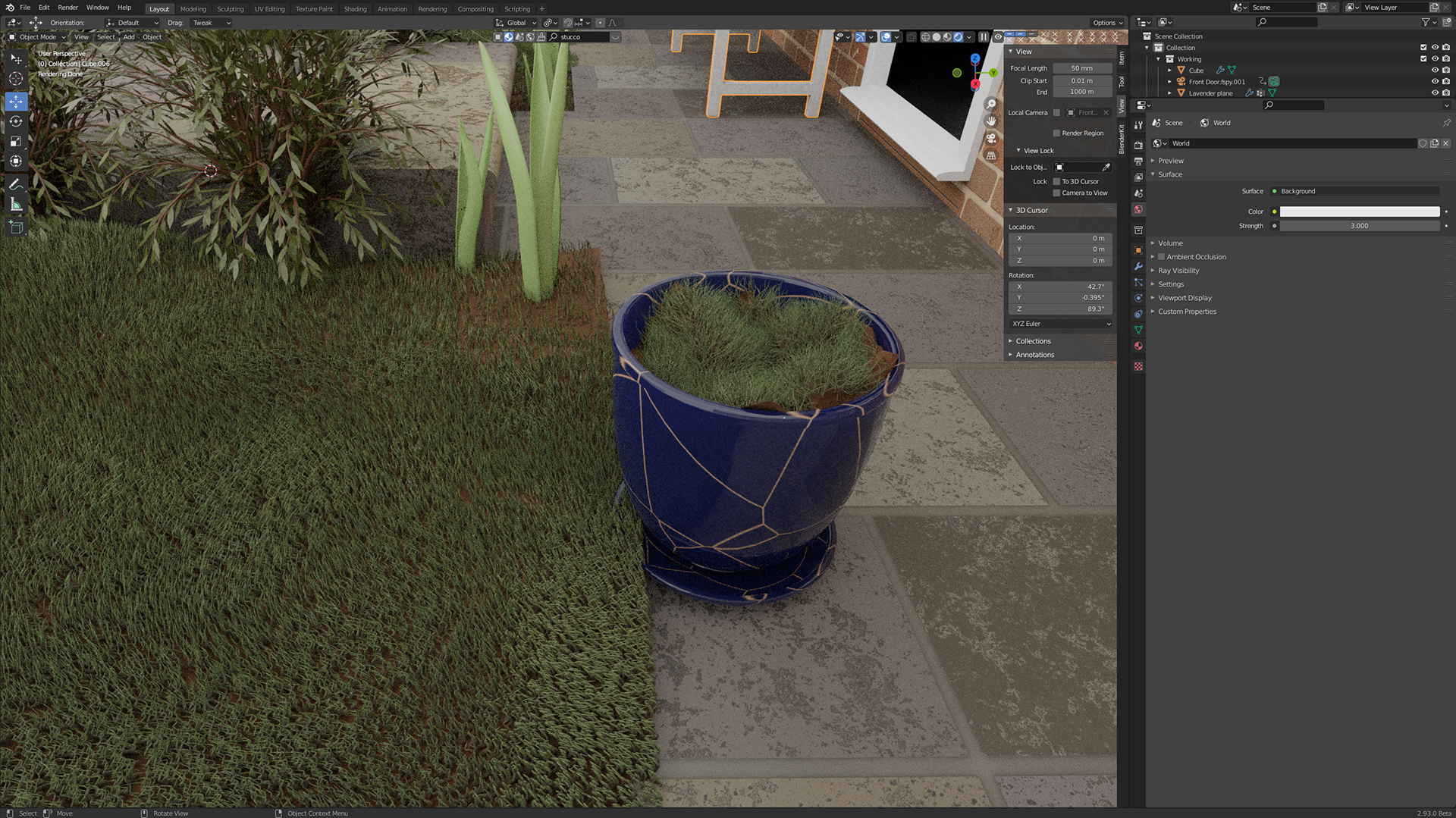Open the View Layer properties tab
Image resolution: width=1456 pixels, height=818 pixels.
1138,177
